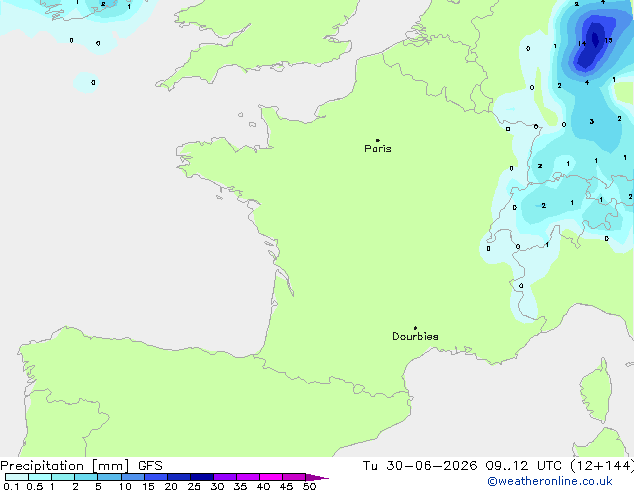Click the above-50 legend arrow tip
This screenshot has height=490, width=634.
click(x=317, y=477)
